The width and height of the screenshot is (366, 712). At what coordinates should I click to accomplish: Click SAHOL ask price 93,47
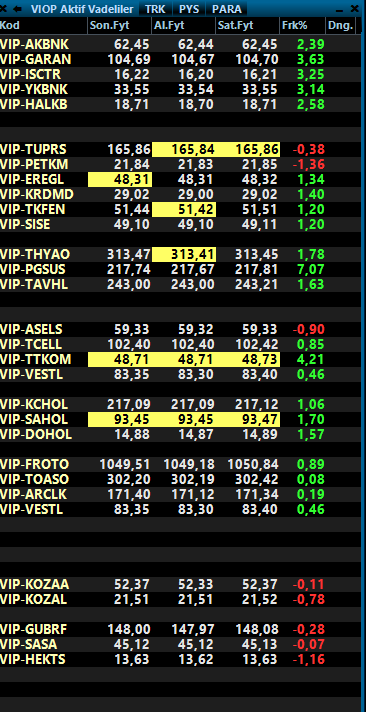pyautogui.click(x=248, y=419)
